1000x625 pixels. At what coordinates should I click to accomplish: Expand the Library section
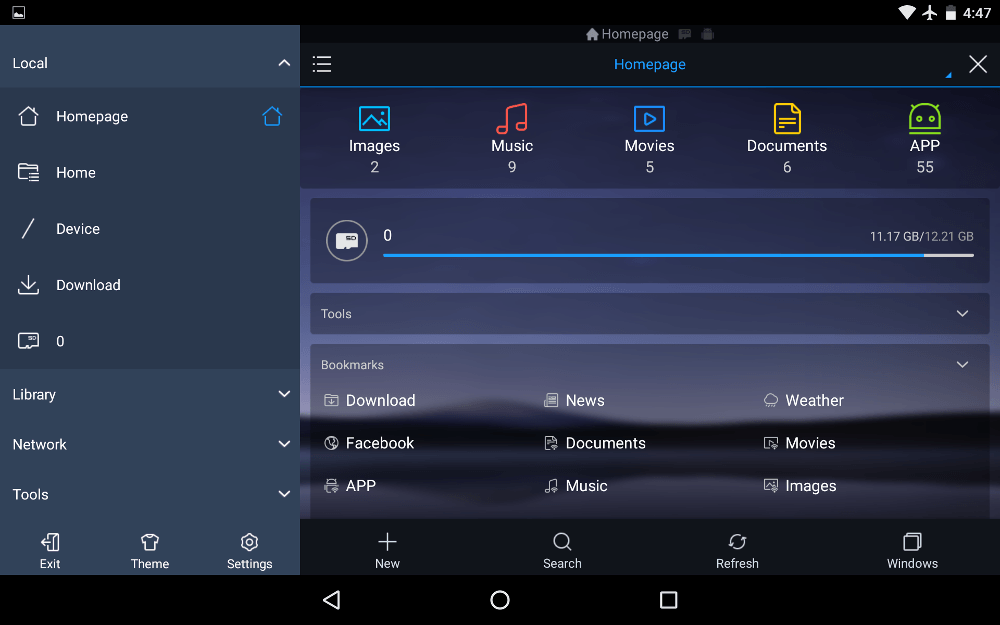click(283, 394)
